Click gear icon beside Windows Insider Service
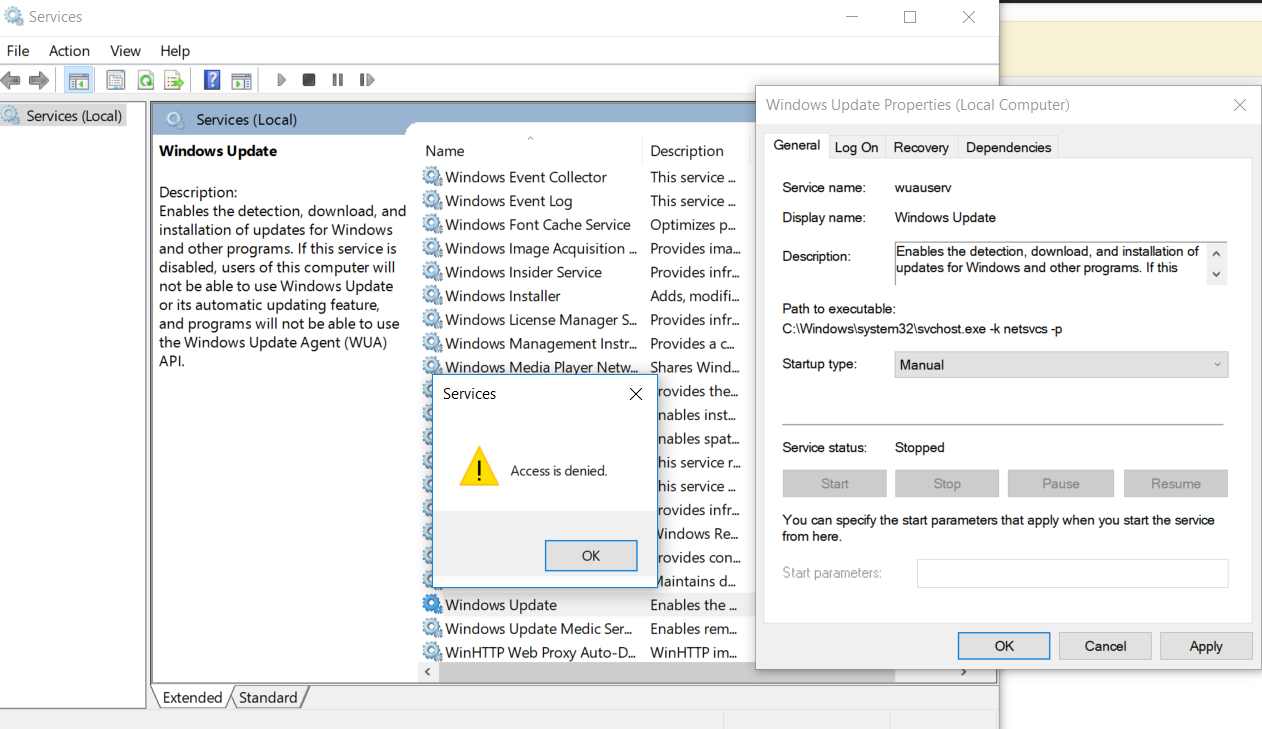1262x729 pixels. click(x=432, y=272)
